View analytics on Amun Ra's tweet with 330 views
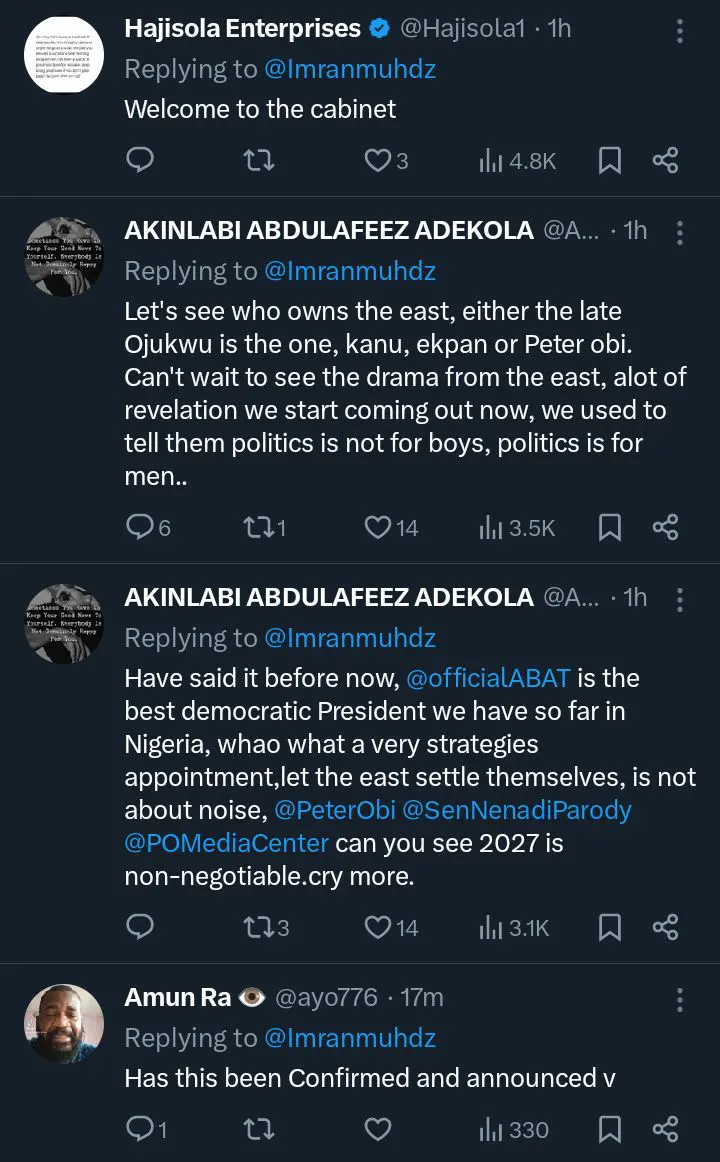 click(514, 1130)
